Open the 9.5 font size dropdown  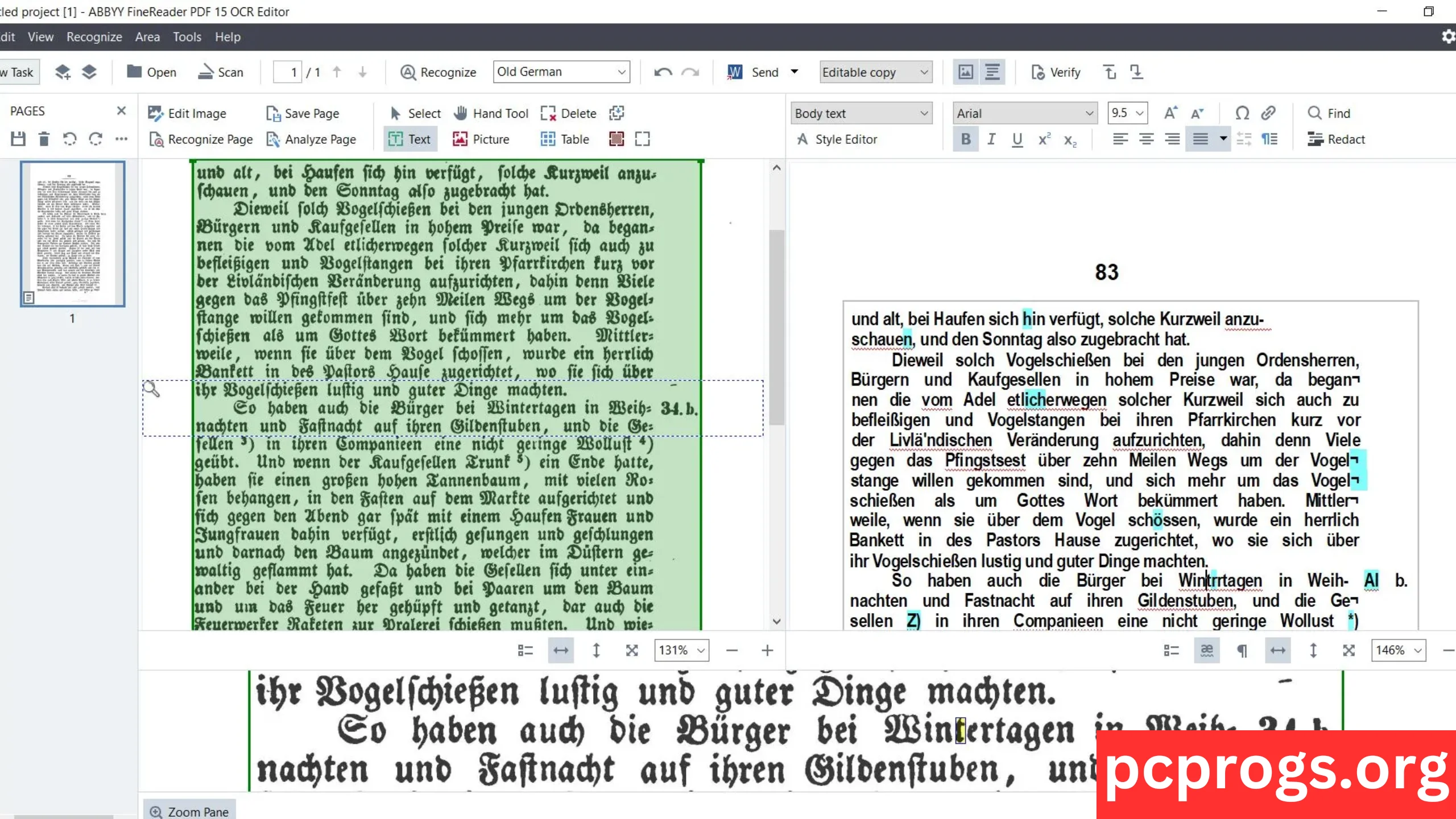[1127, 113]
